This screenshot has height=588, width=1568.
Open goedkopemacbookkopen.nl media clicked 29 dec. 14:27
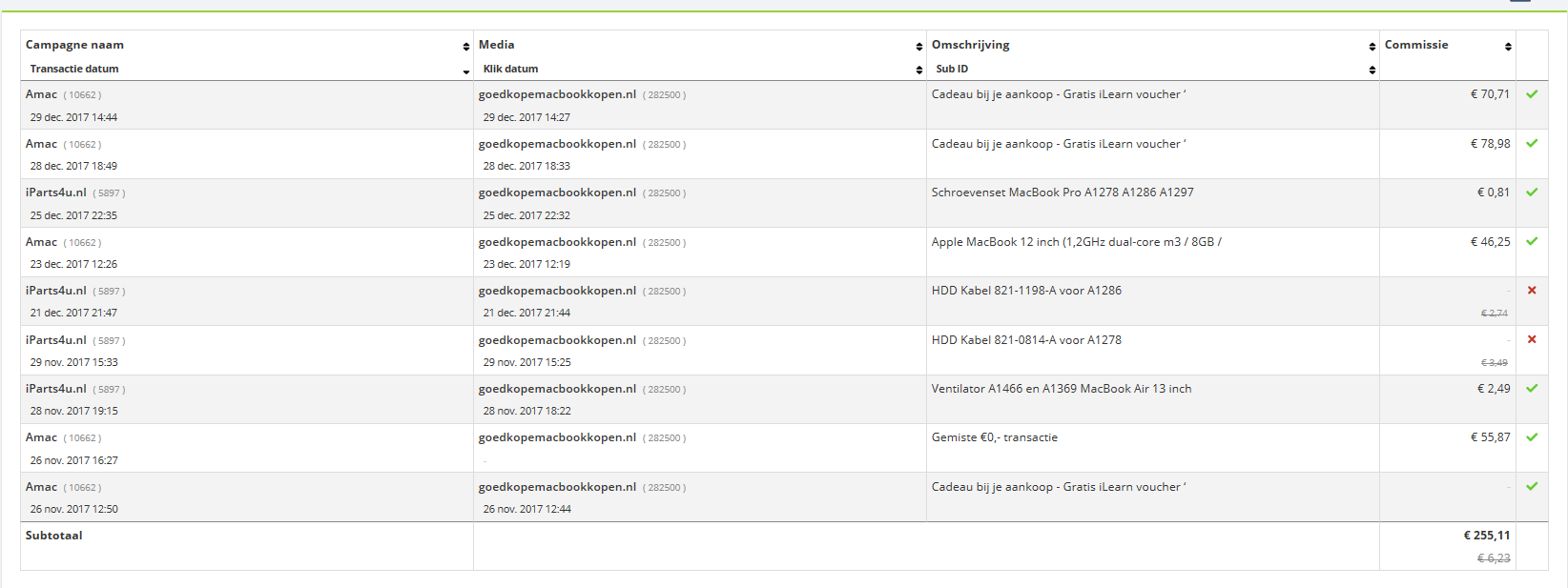click(x=557, y=94)
